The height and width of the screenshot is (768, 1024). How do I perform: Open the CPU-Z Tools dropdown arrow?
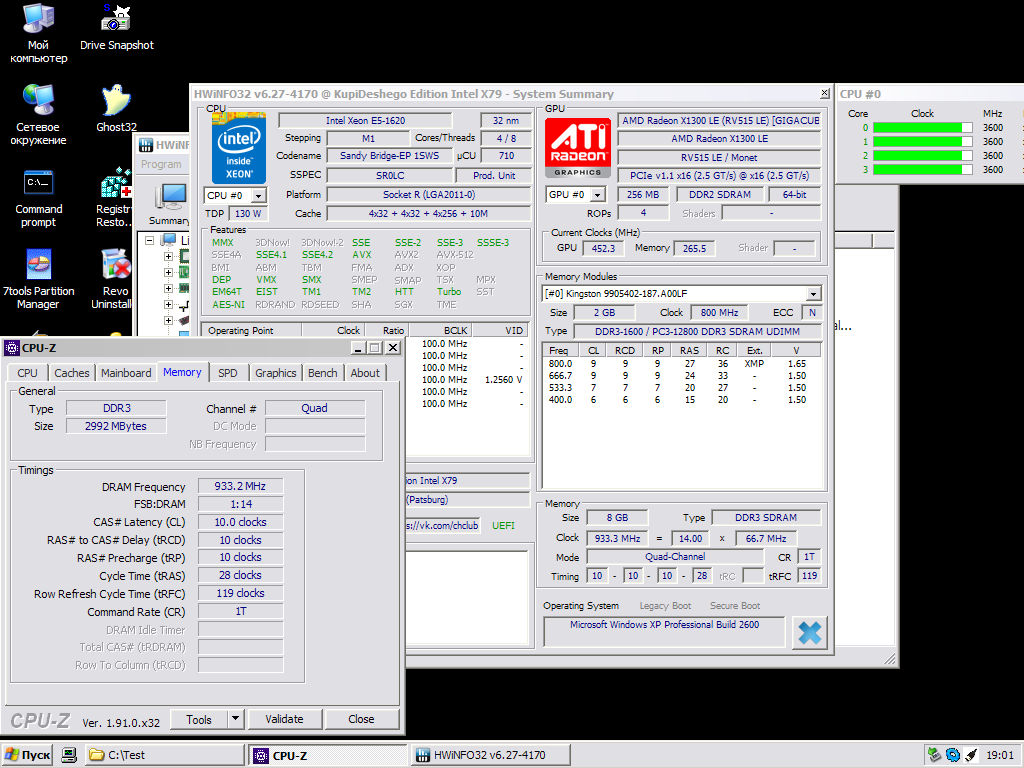point(236,719)
